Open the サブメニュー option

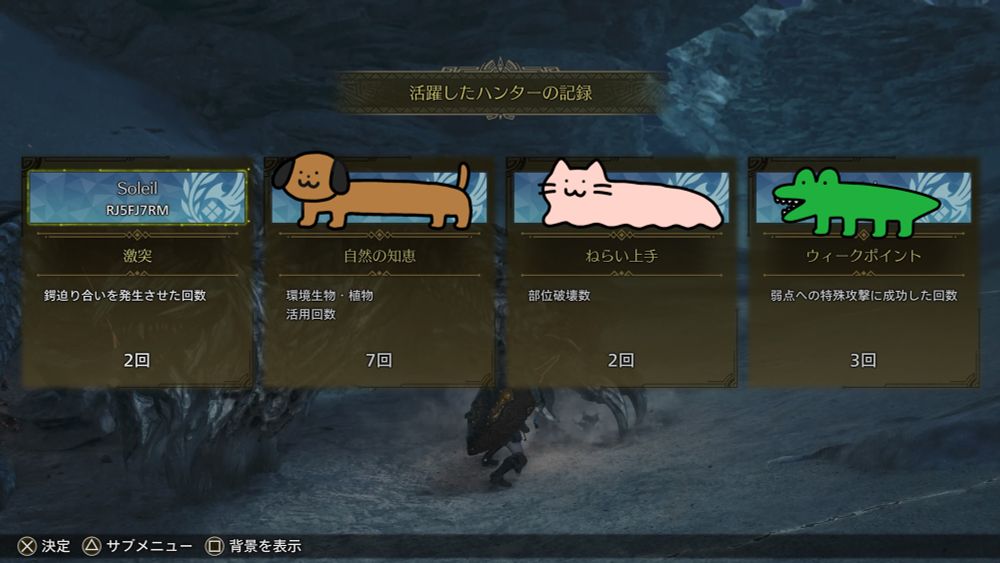[x=149, y=546]
